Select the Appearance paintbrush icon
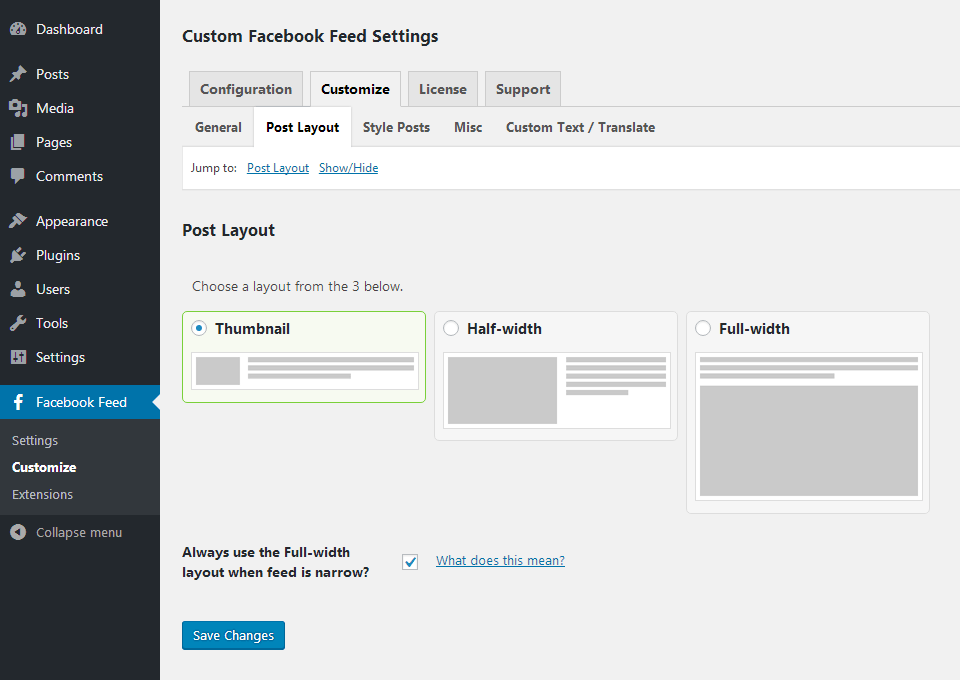This screenshot has height=680, width=960. [x=18, y=220]
